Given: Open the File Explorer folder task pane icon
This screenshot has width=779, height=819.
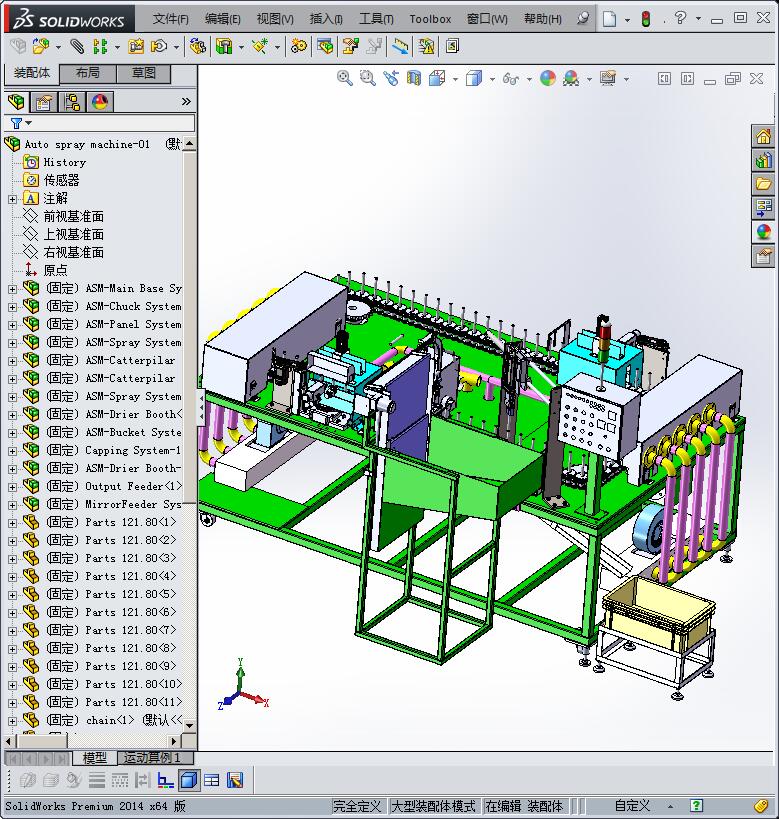Looking at the screenshot, I should pos(763,184).
